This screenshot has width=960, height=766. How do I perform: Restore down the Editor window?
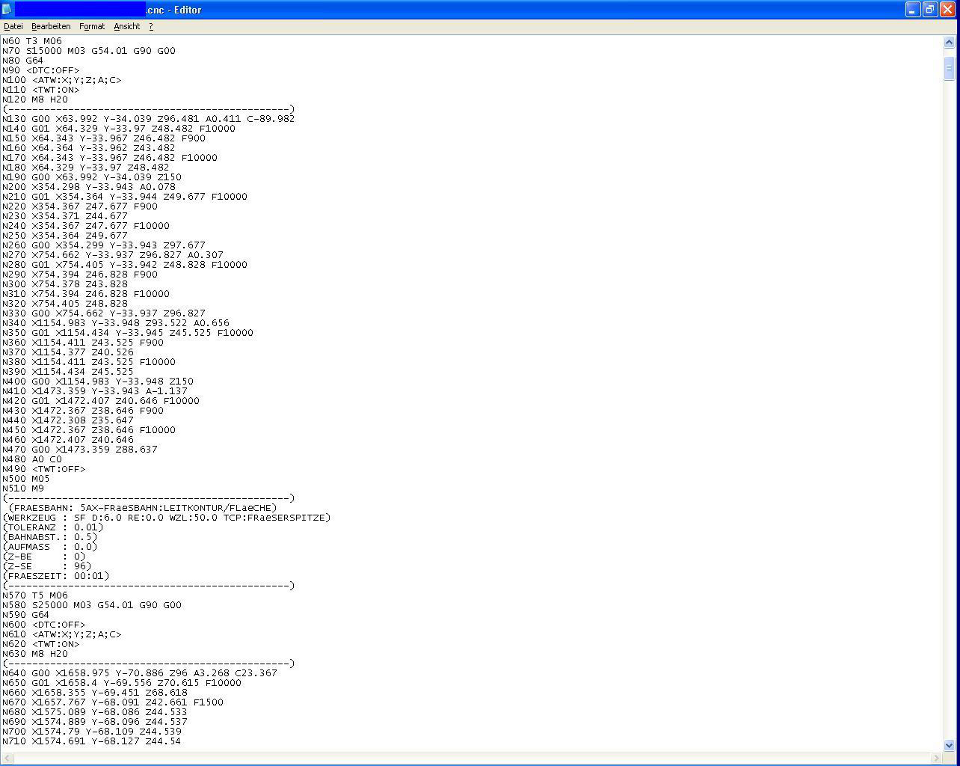coord(929,9)
